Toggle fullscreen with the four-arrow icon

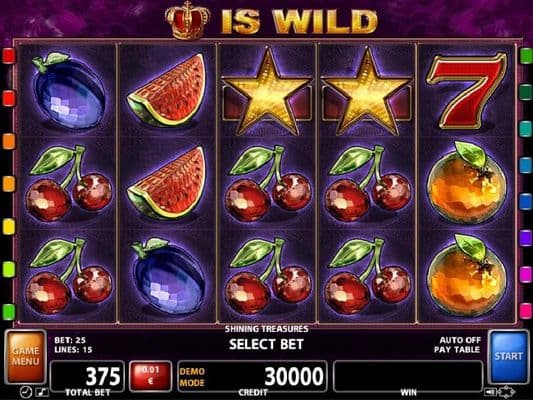(x=506, y=392)
